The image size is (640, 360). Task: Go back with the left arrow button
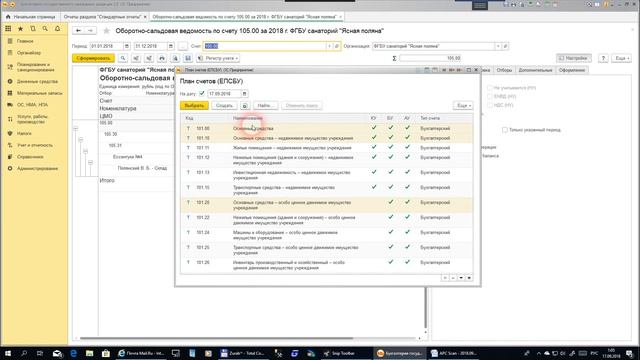(x=78, y=31)
